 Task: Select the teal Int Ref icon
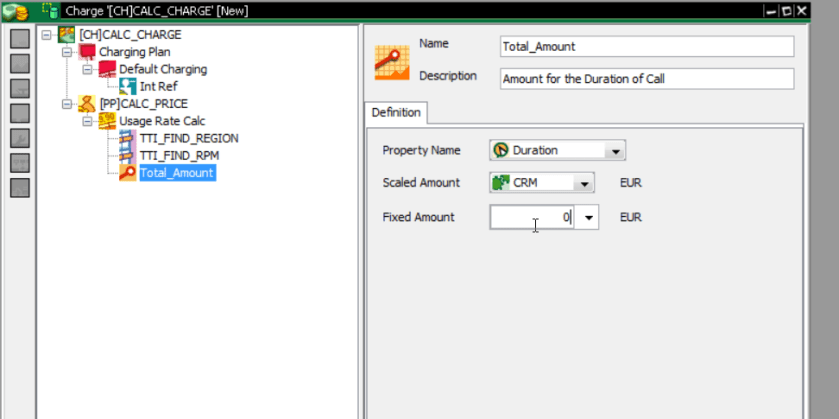pos(127,86)
